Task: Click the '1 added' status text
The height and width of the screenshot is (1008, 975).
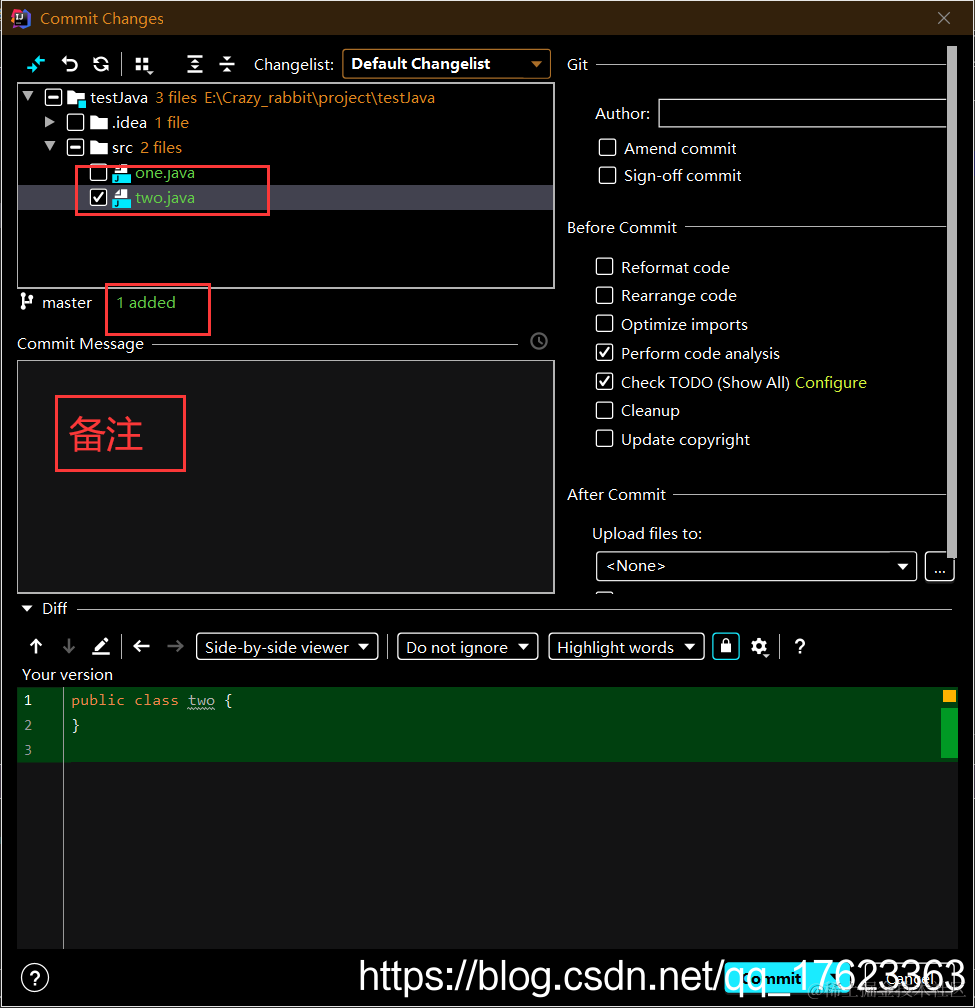Action: click(146, 303)
